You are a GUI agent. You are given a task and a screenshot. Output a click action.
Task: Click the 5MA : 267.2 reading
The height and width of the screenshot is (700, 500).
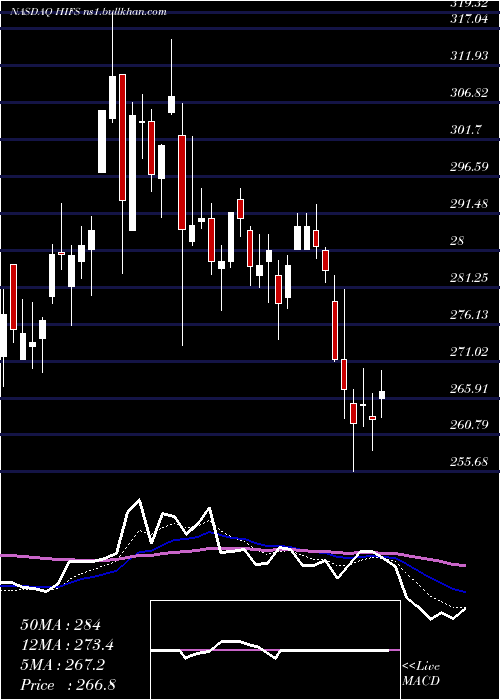tap(62, 665)
